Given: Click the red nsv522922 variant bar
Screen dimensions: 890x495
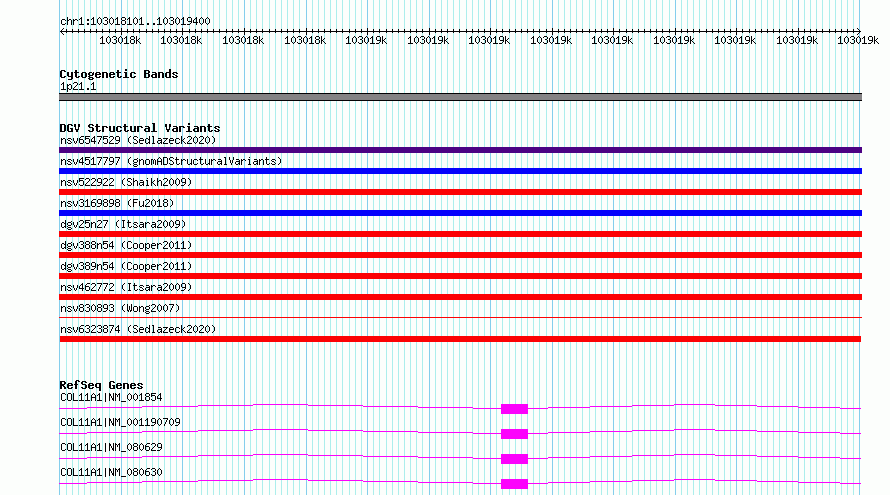Looking at the screenshot, I should [x=460, y=192].
